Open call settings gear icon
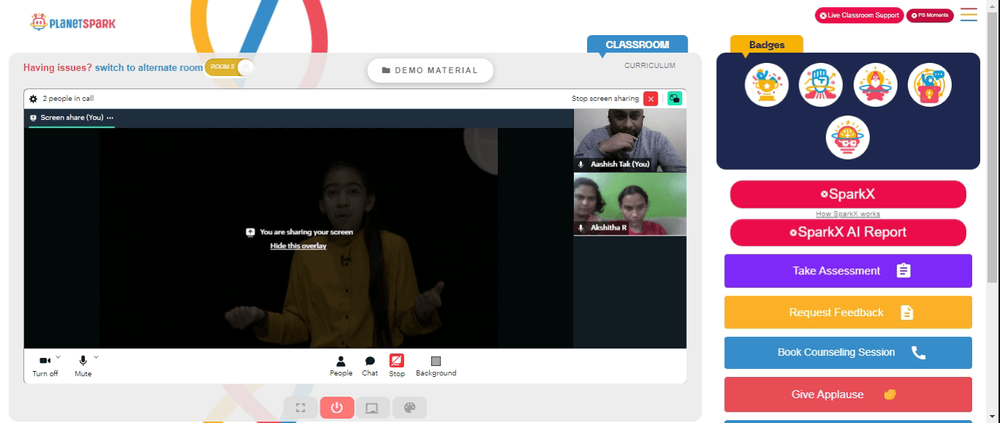Screen dimensions: 1000x423 pyautogui.click(x=34, y=99)
